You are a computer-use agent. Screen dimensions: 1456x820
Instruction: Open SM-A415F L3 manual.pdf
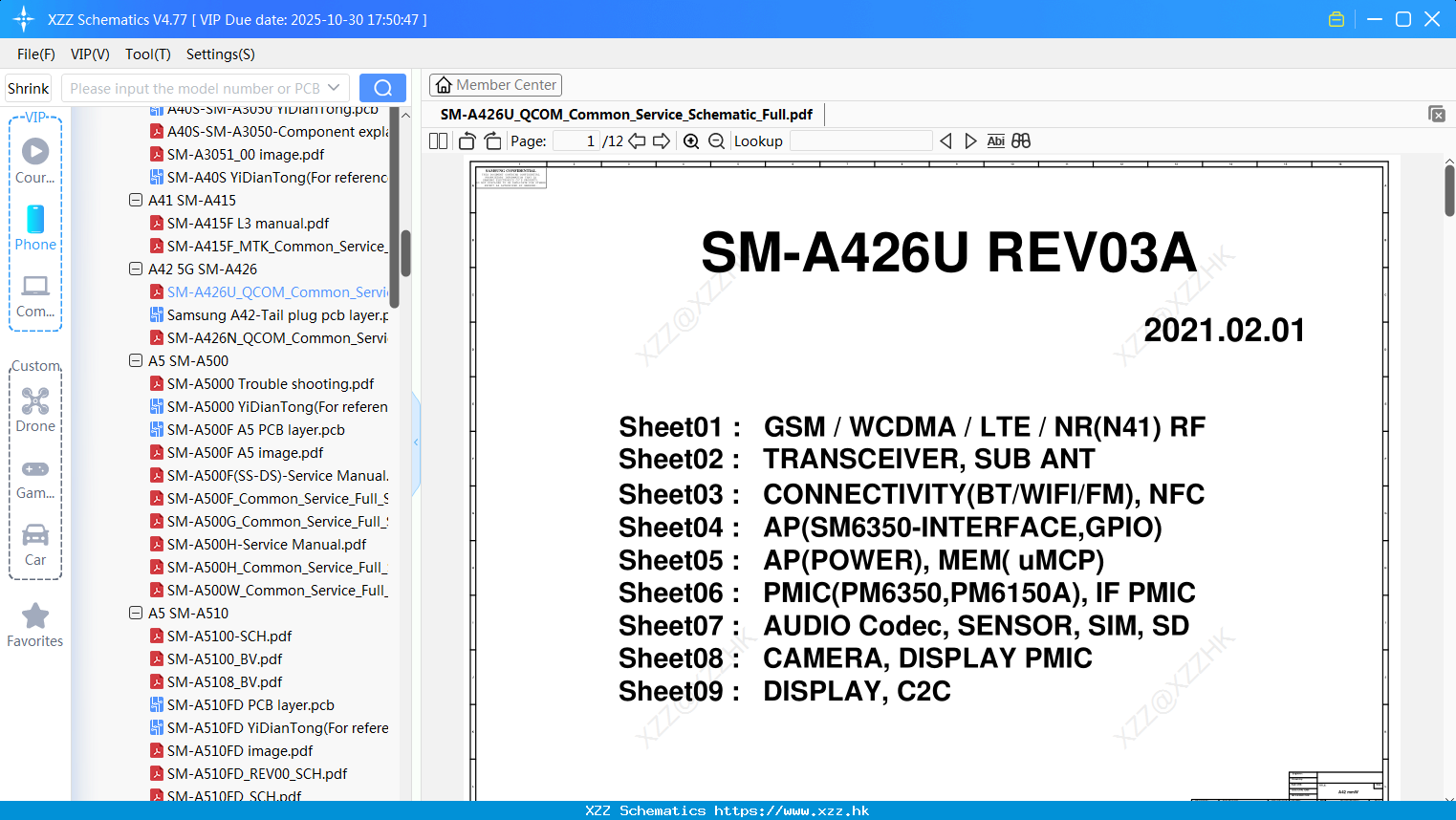pos(239,224)
